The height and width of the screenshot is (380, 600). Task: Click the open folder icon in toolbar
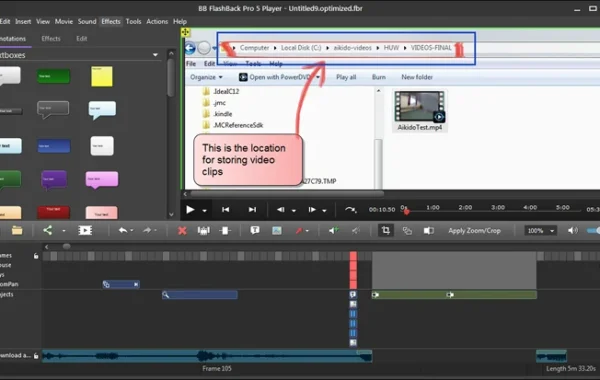coord(17,230)
